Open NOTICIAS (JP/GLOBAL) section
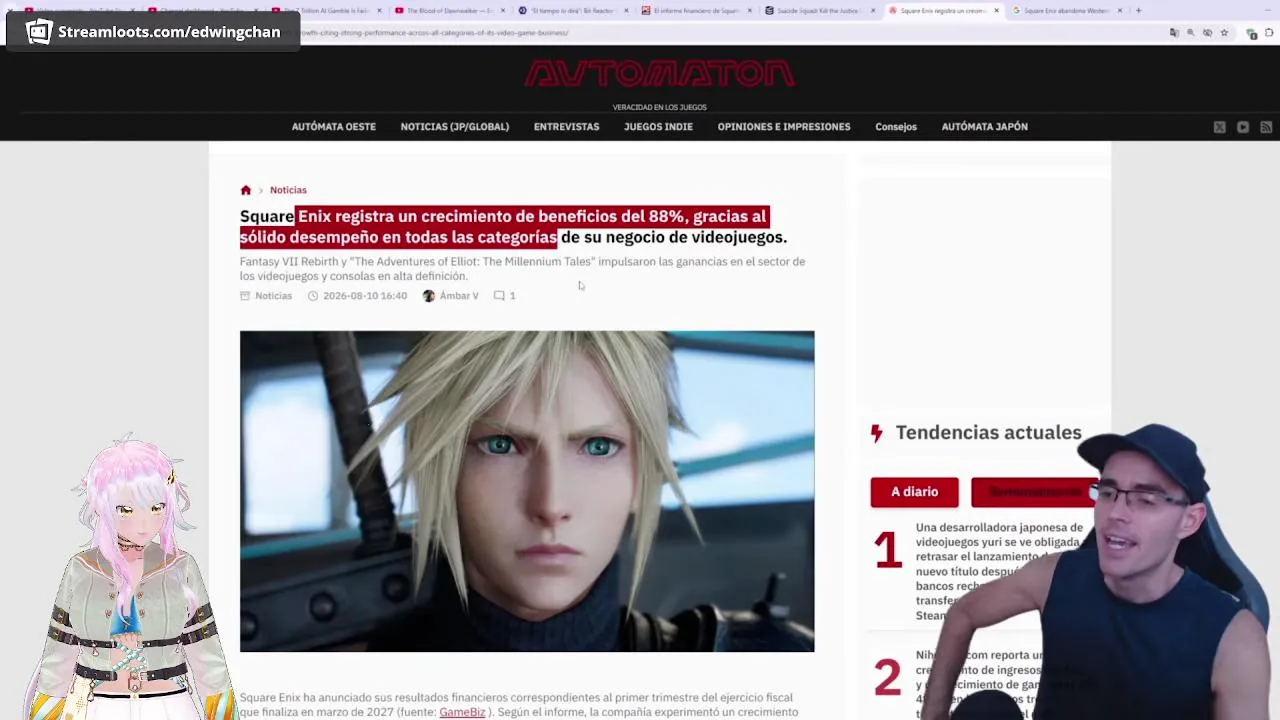 pyautogui.click(x=455, y=127)
